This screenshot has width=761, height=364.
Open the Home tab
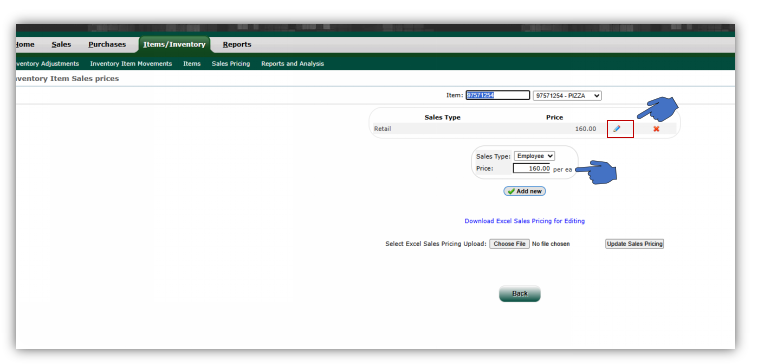[x=25, y=44]
